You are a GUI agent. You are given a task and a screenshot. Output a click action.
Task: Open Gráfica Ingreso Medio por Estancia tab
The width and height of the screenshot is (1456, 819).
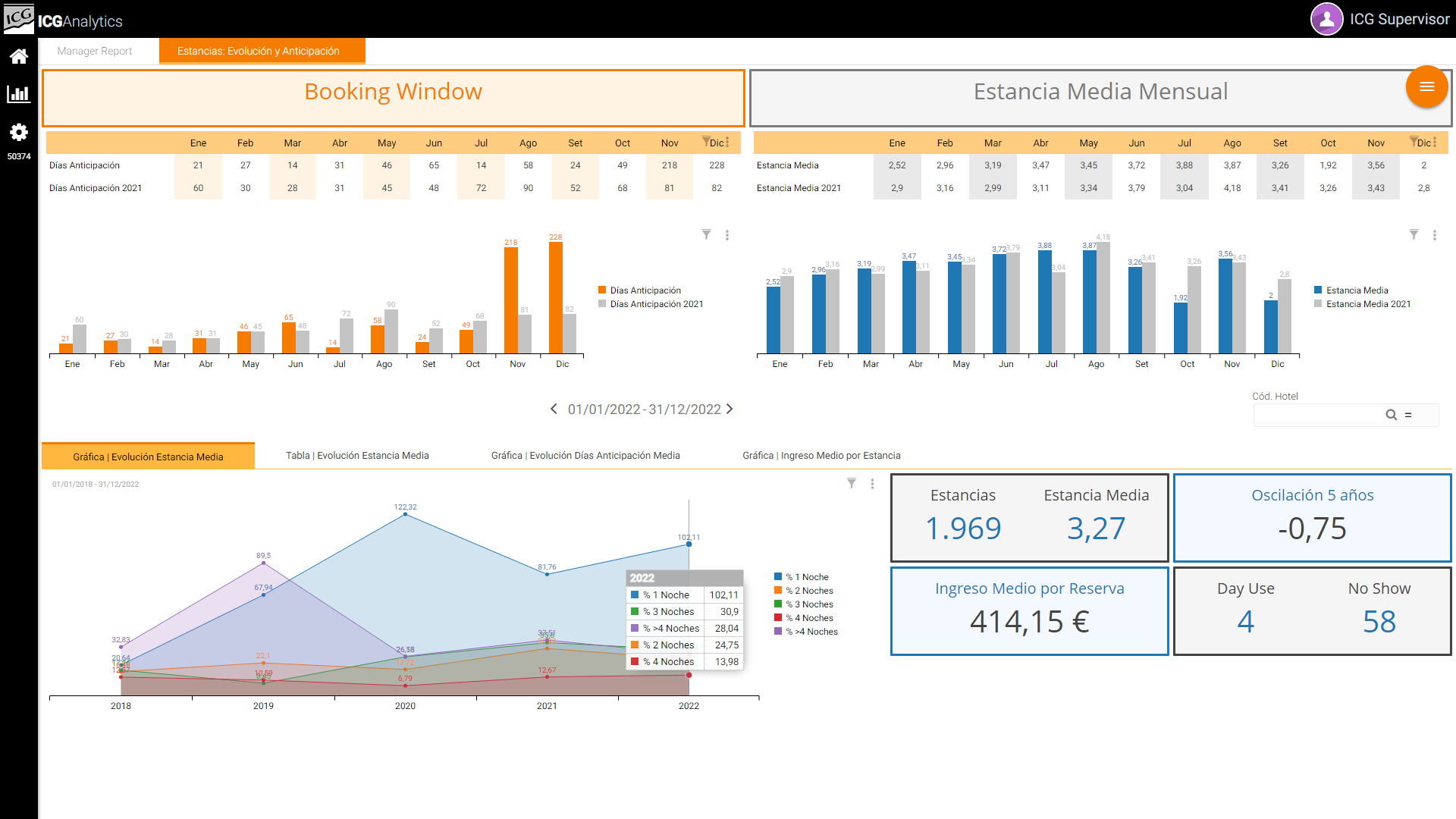(821, 456)
